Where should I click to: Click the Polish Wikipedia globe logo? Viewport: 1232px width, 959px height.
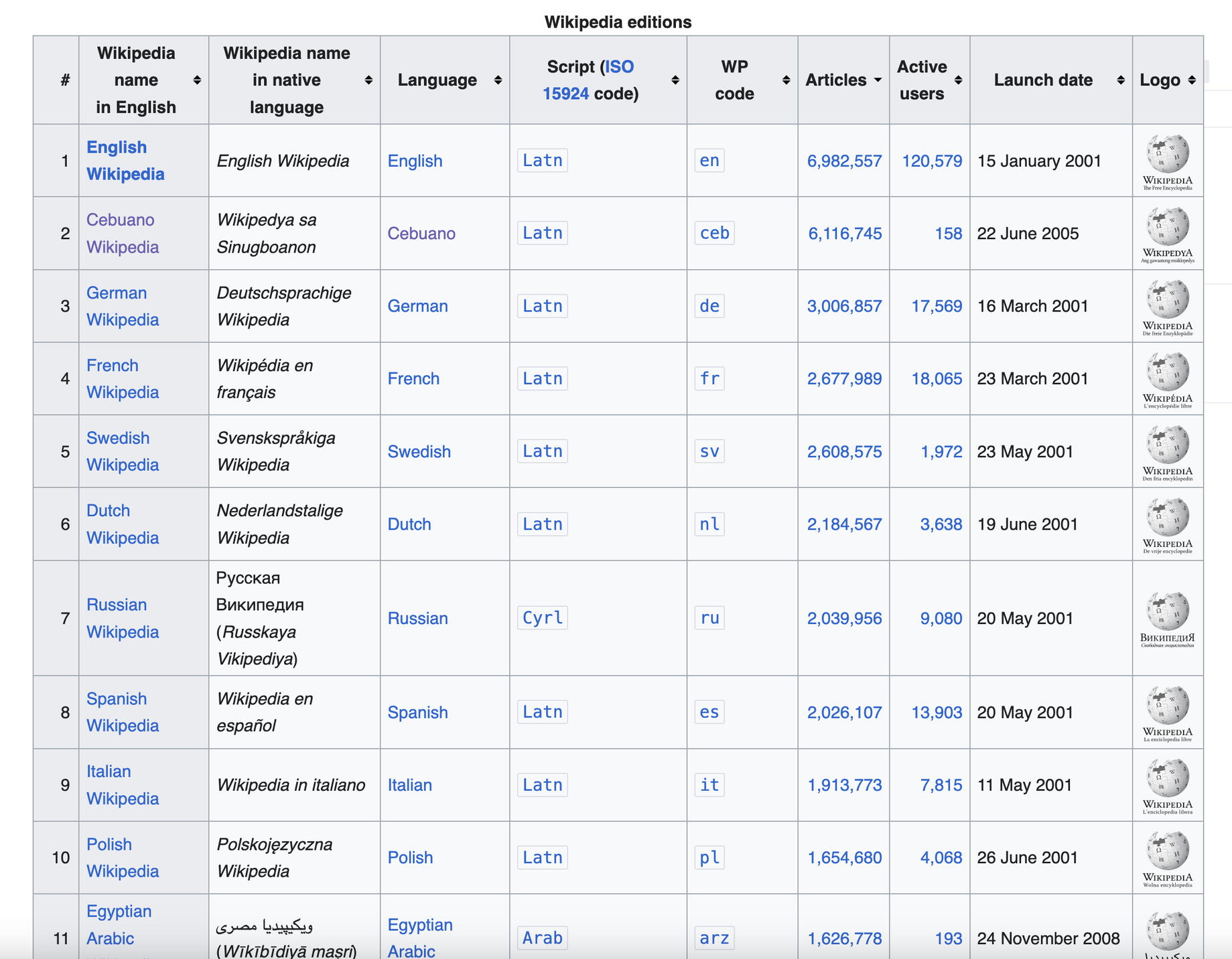(x=1167, y=857)
